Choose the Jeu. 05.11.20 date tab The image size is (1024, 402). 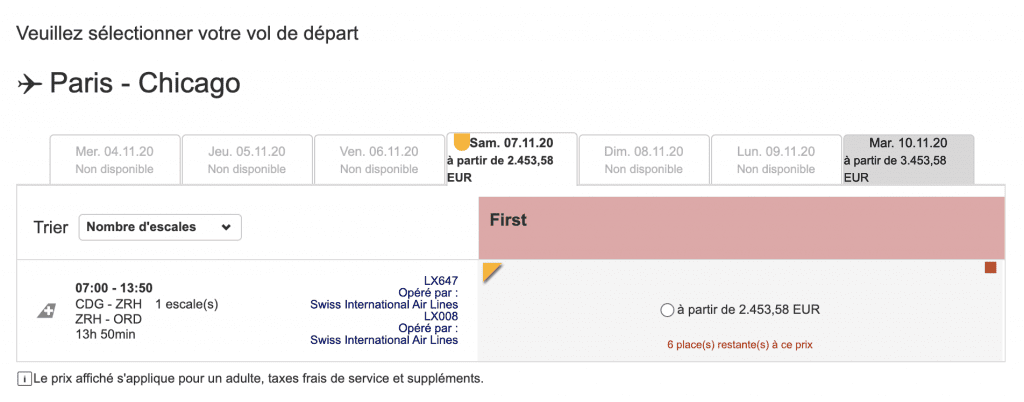[x=247, y=160]
